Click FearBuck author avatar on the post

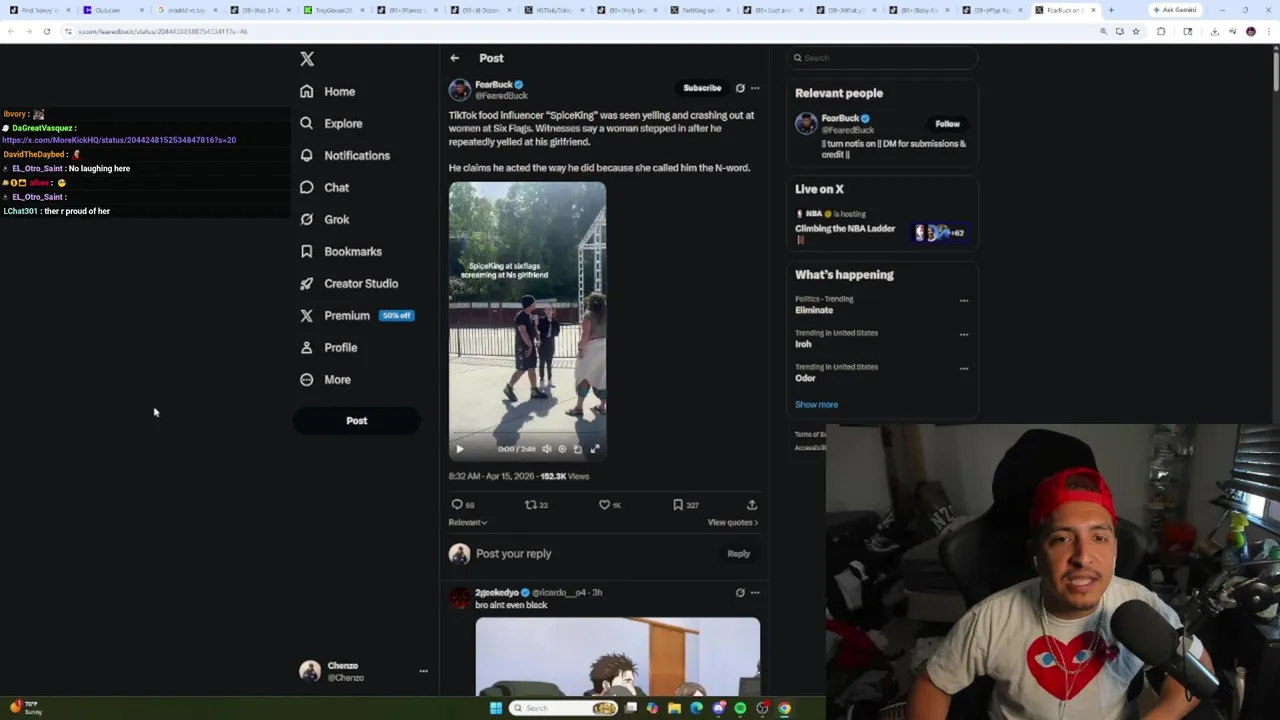pos(460,90)
